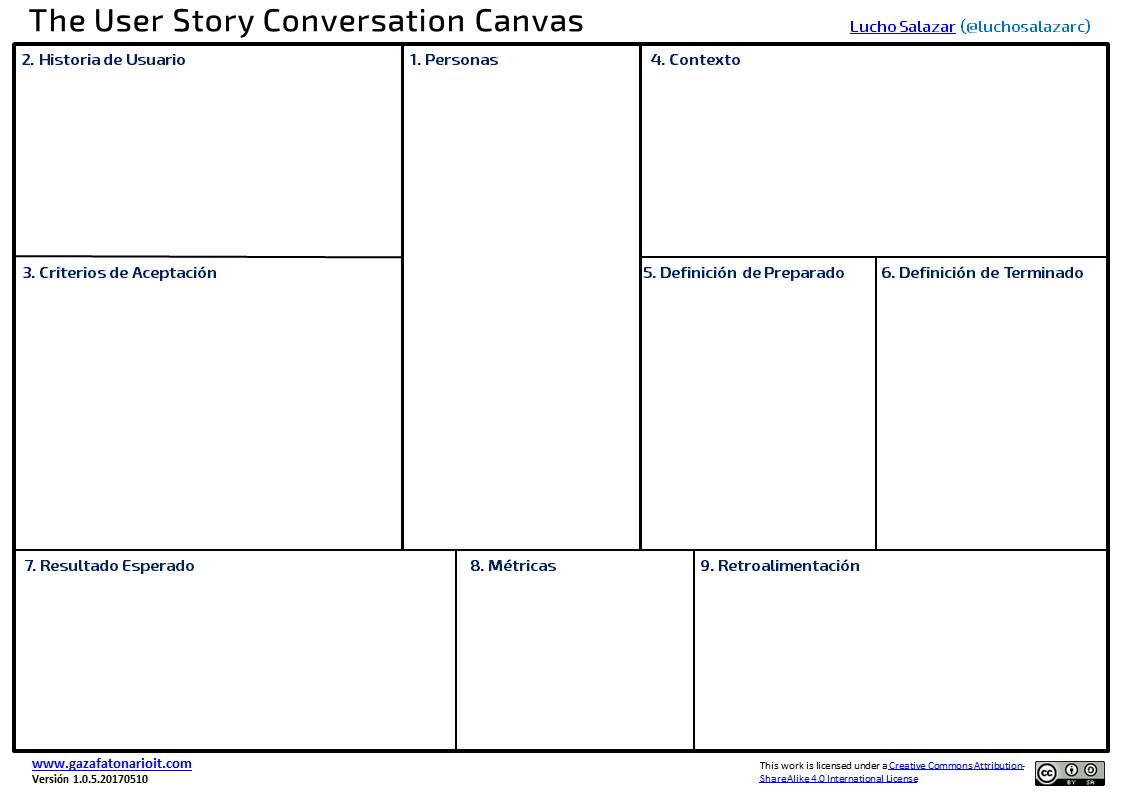Click the '2. Historia de Usuario' heading label
This screenshot has height=793, width=1122.
[104, 59]
